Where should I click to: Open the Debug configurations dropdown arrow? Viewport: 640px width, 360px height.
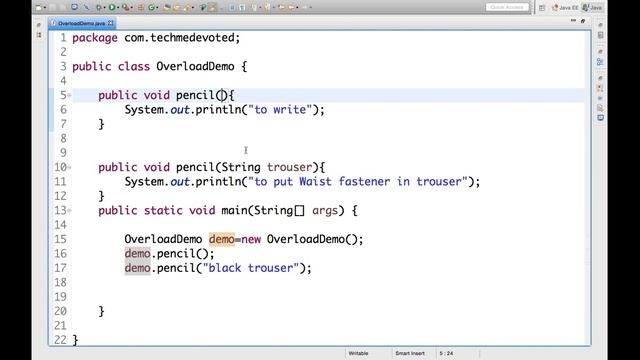point(104,7)
